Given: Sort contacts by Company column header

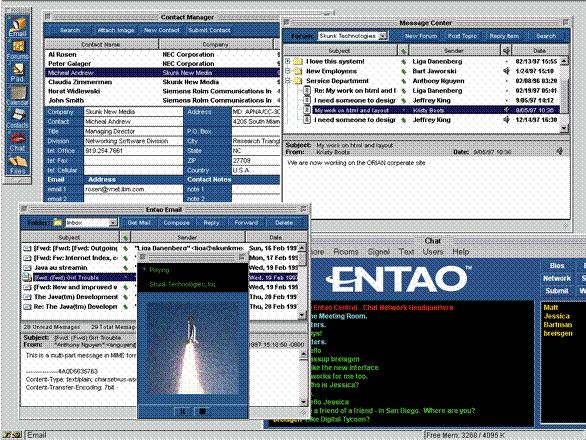Looking at the screenshot, I should pos(215,44).
